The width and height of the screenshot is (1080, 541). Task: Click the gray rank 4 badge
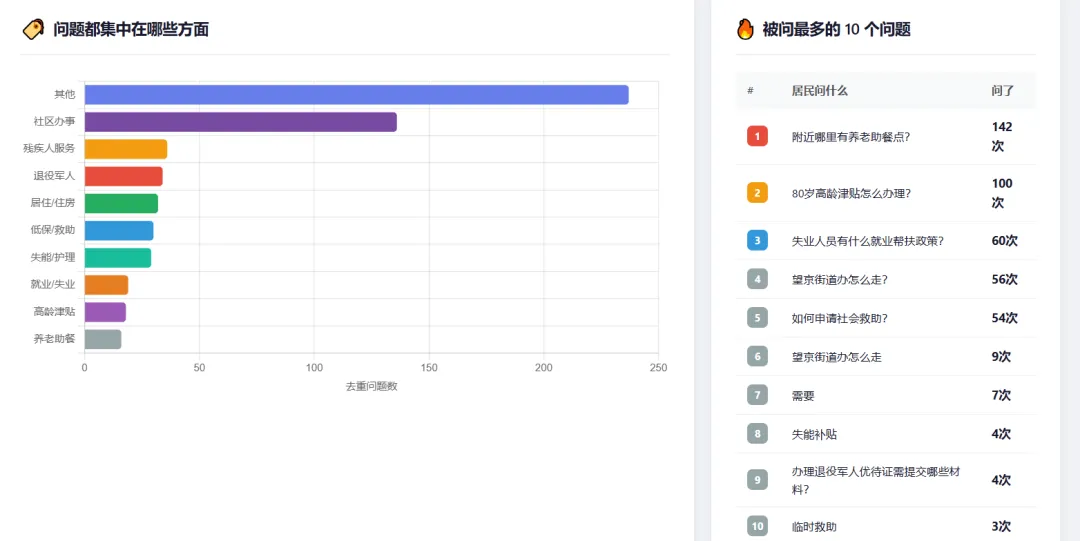click(x=757, y=279)
